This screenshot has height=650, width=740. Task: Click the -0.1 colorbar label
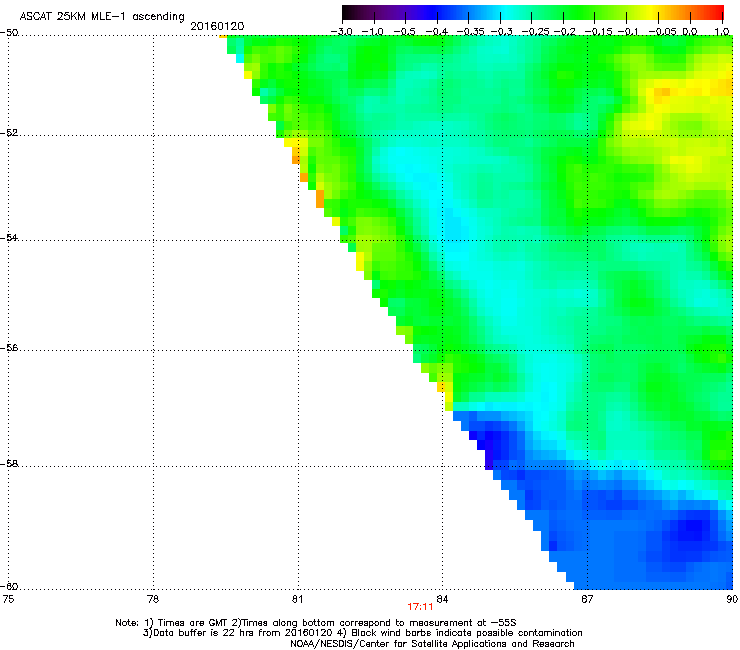[x=629, y=32]
